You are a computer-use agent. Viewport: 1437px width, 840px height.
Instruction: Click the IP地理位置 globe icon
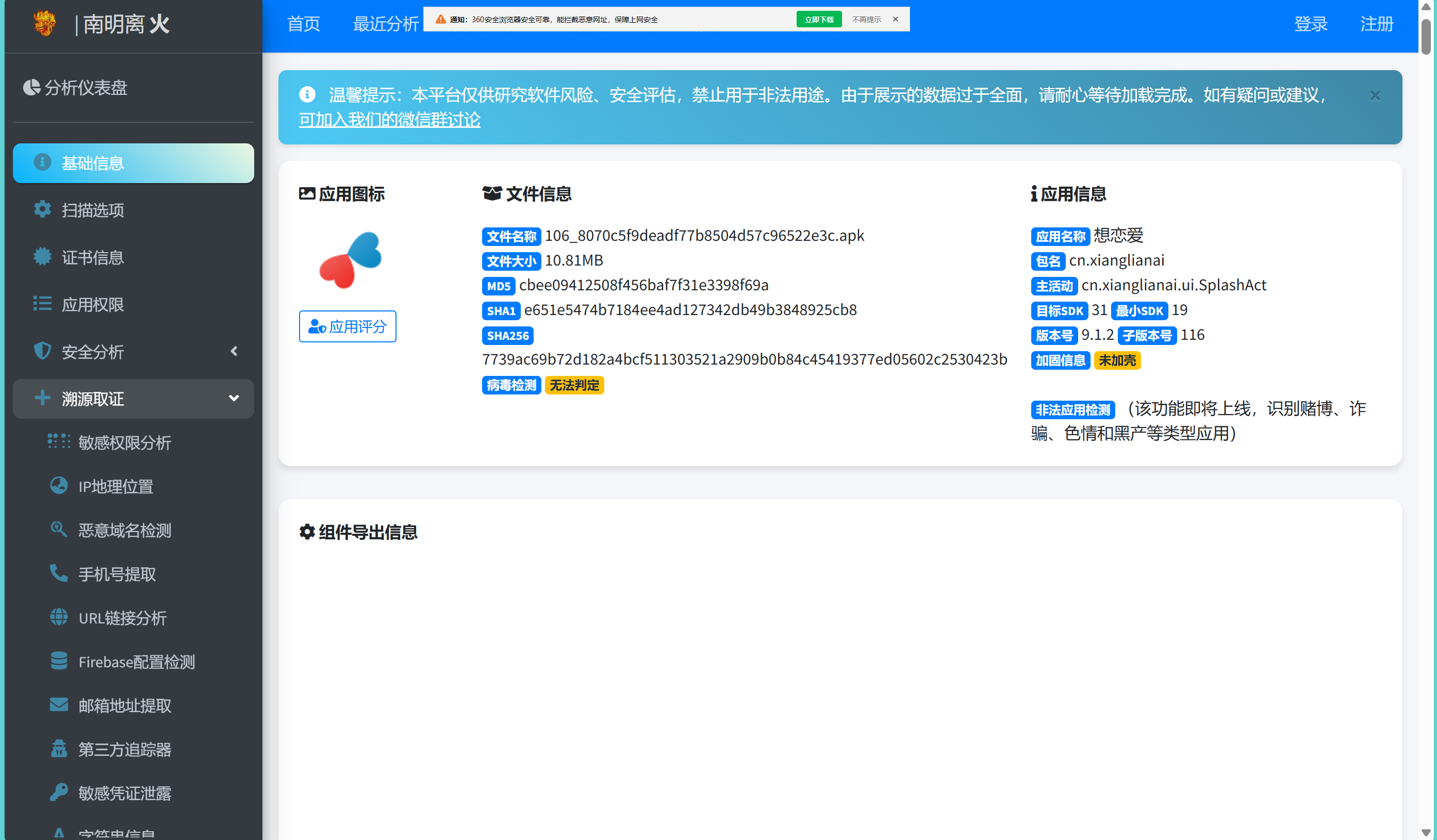tap(59, 486)
